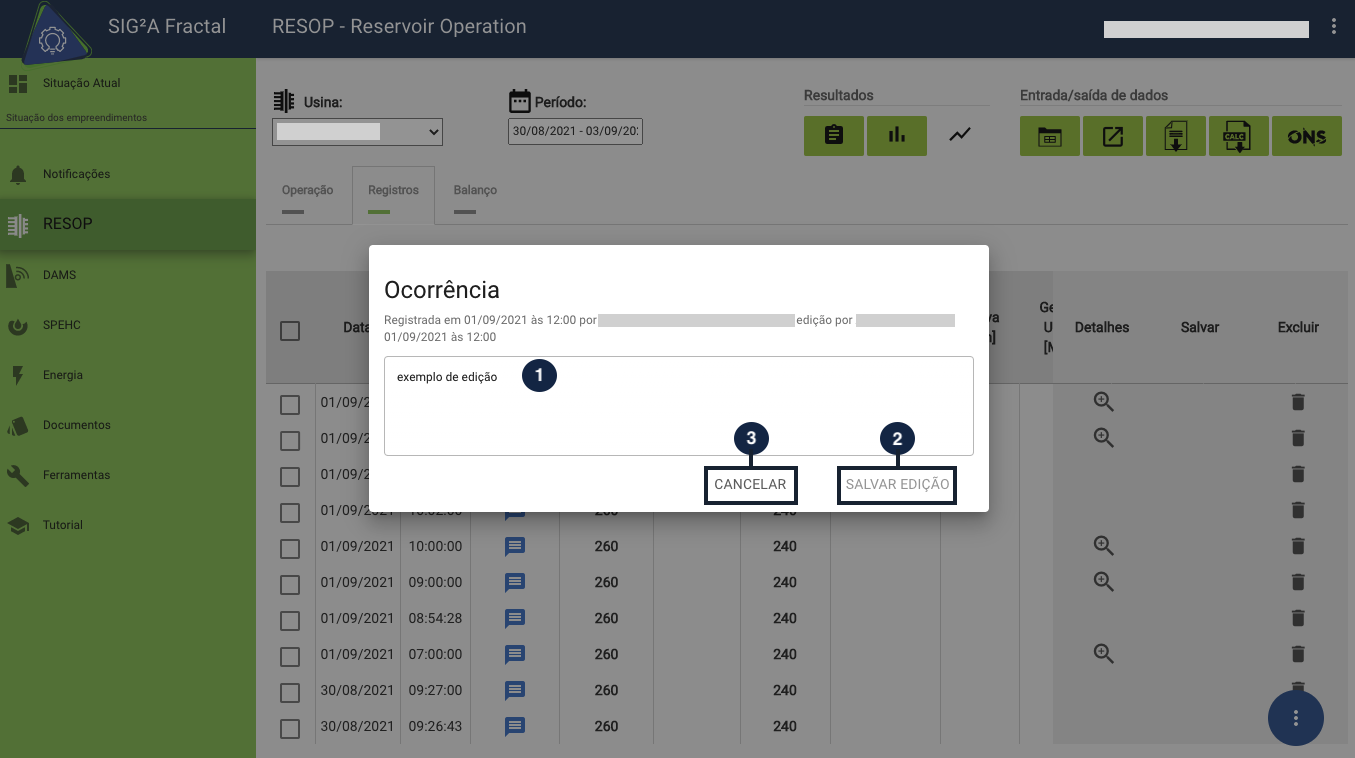Click the magnifier details icon for the 10:00:00 row

coord(1103,546)
